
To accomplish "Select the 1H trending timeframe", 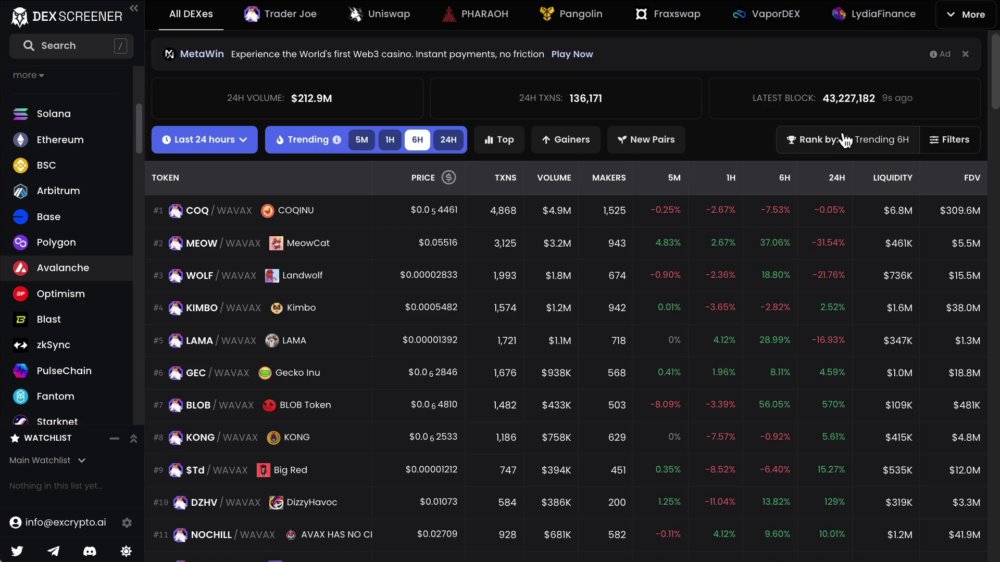I will (x=390, y=140).
